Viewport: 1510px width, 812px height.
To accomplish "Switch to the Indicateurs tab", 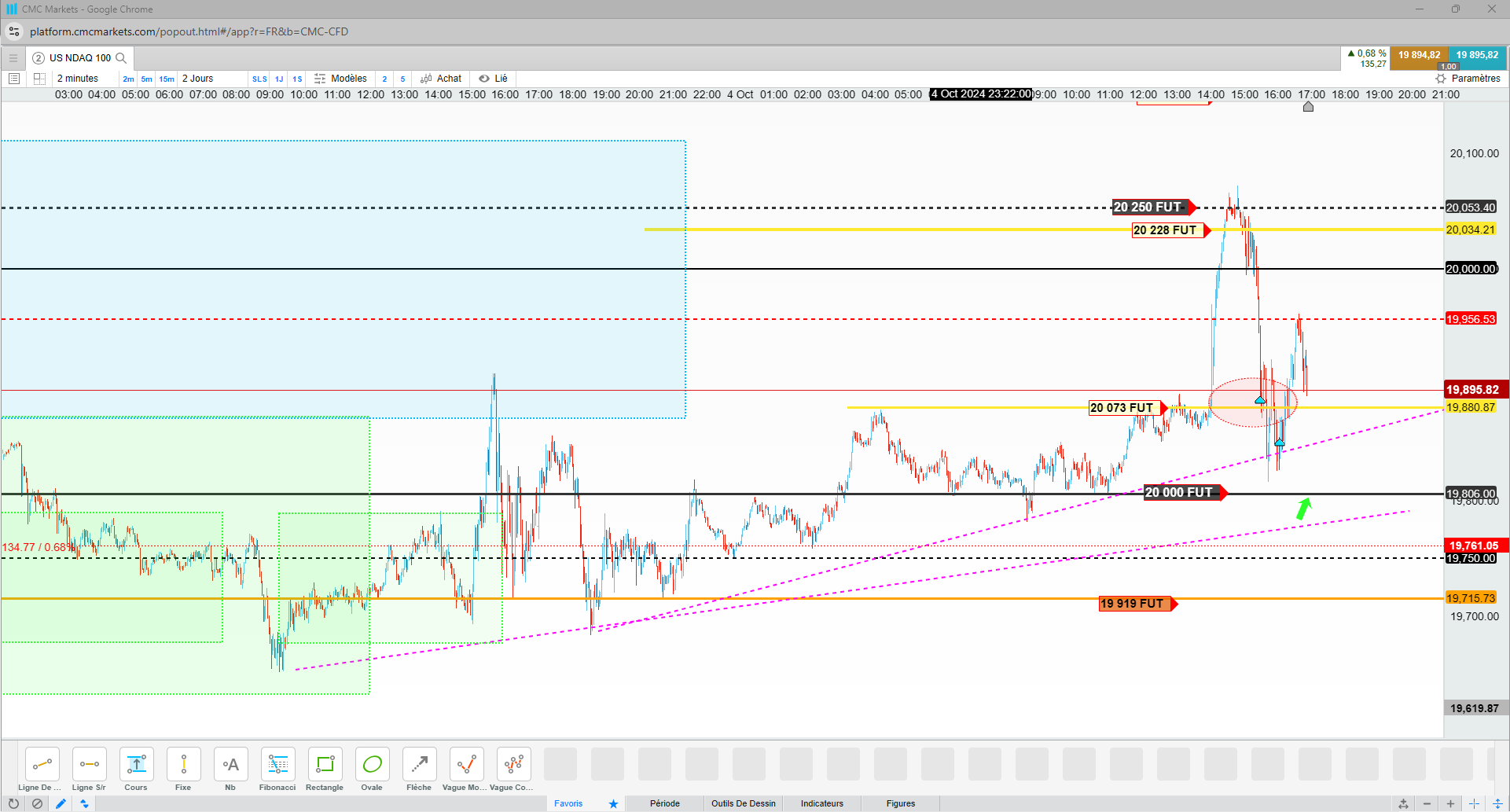I will coord(822,803).
